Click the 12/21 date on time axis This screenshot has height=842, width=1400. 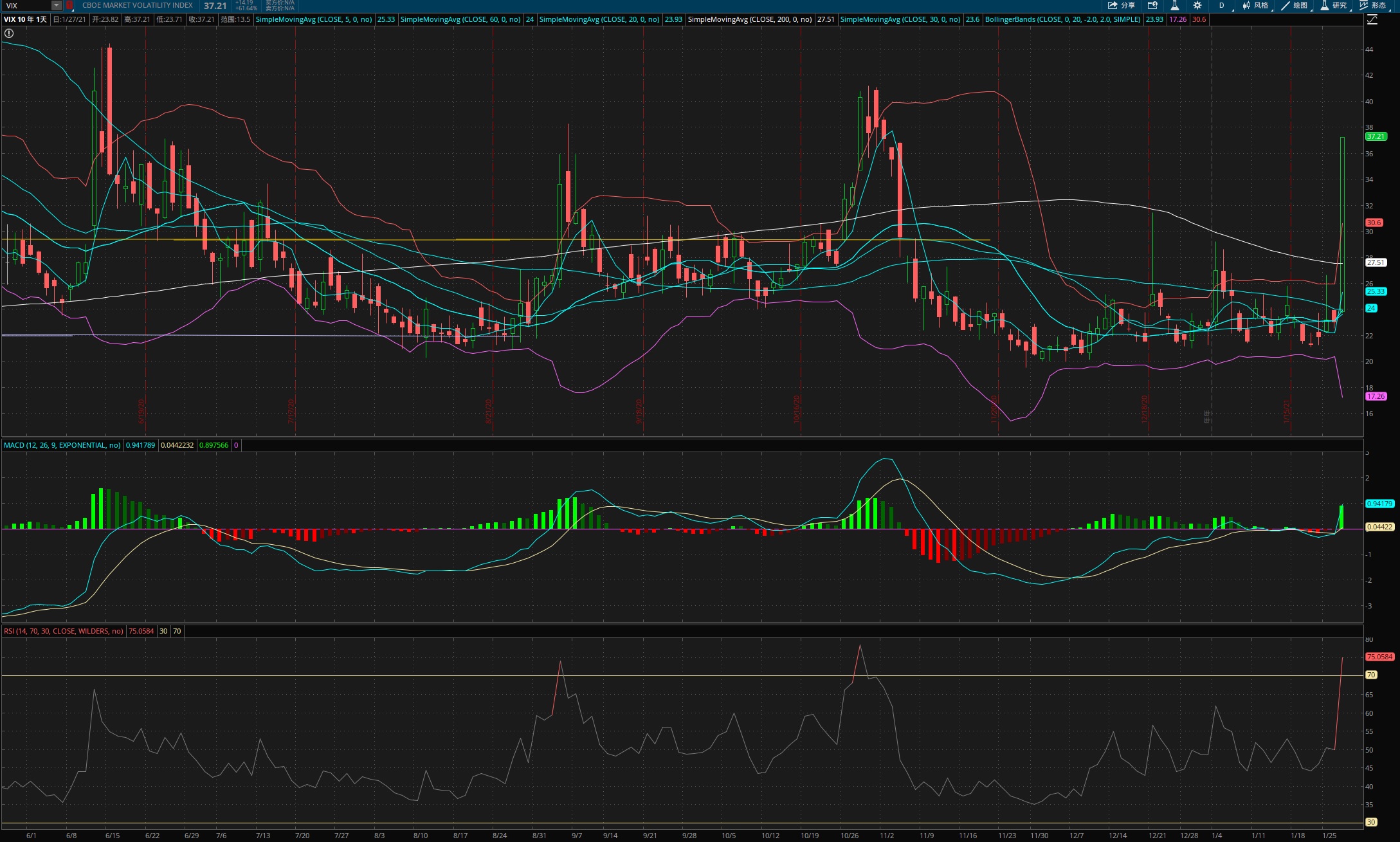tap(1158, 836)
